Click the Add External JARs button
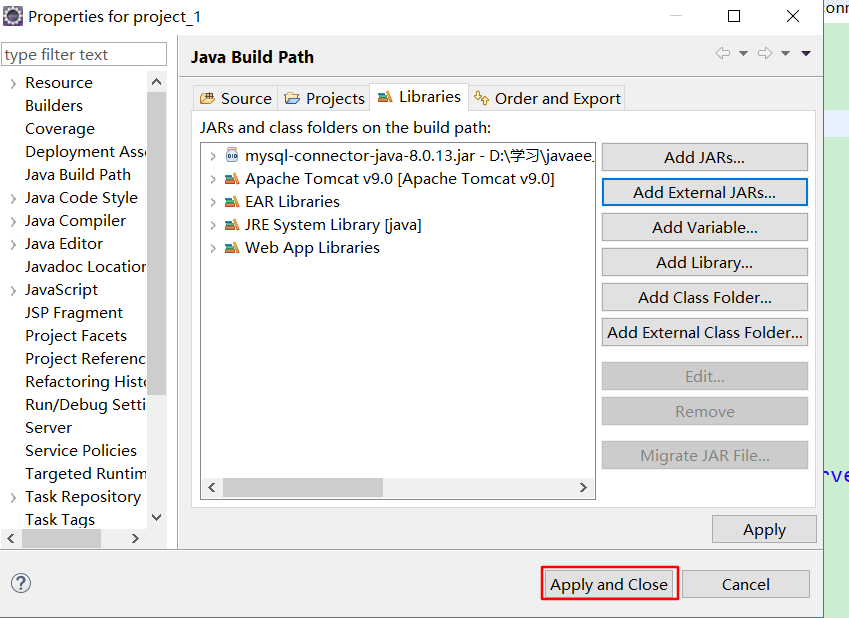 coord(704,191)
